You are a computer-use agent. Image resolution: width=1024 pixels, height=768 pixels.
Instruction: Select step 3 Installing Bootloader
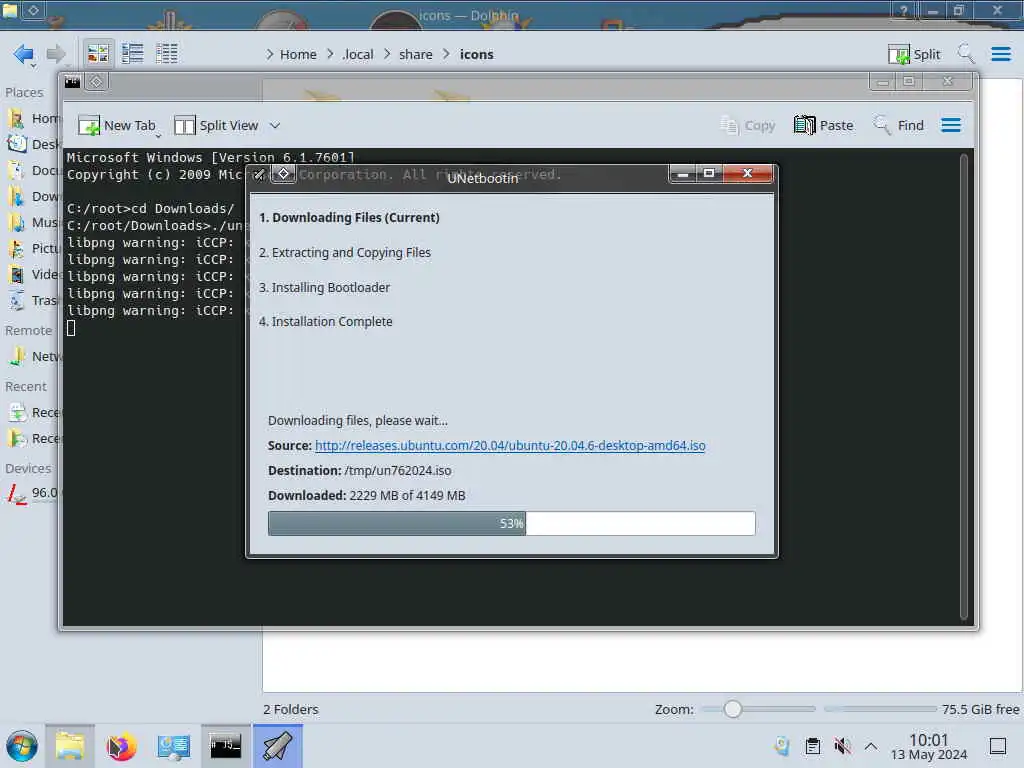point(324,287)
